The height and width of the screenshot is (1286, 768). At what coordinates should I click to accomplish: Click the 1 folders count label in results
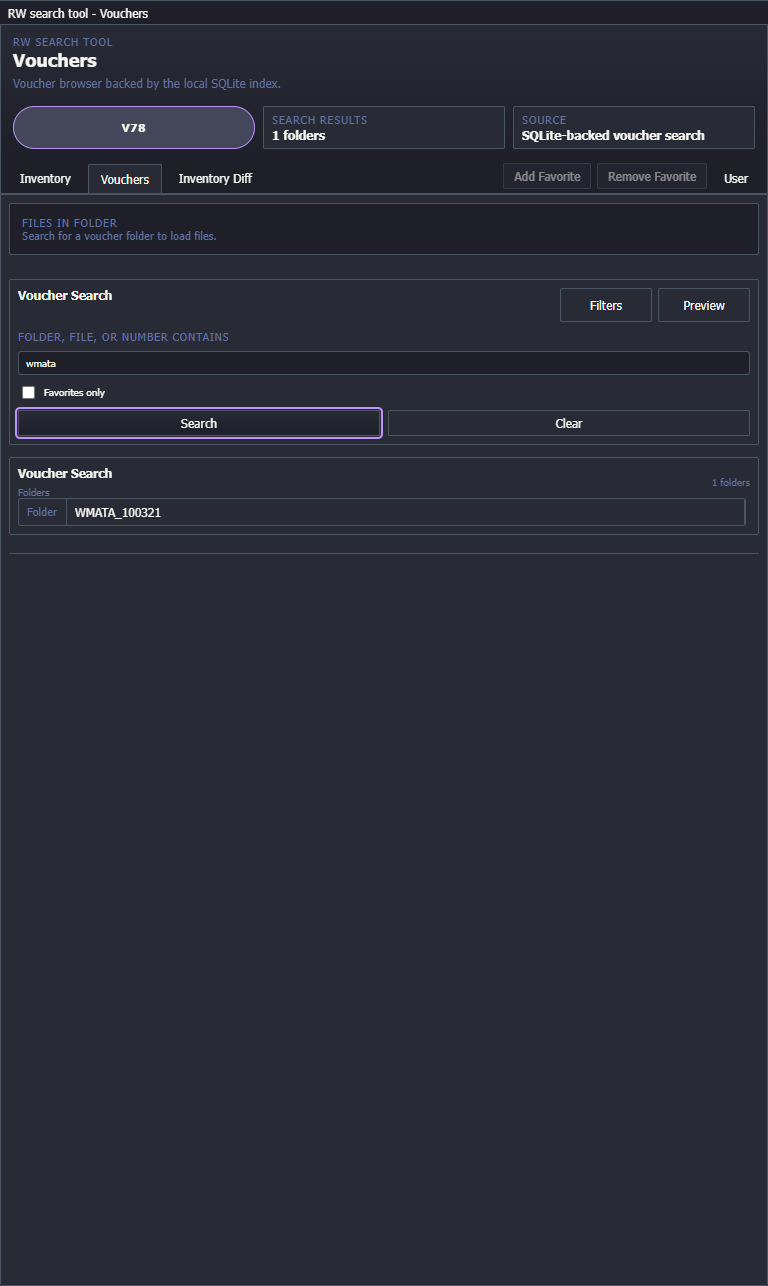(x=730, y=483)
